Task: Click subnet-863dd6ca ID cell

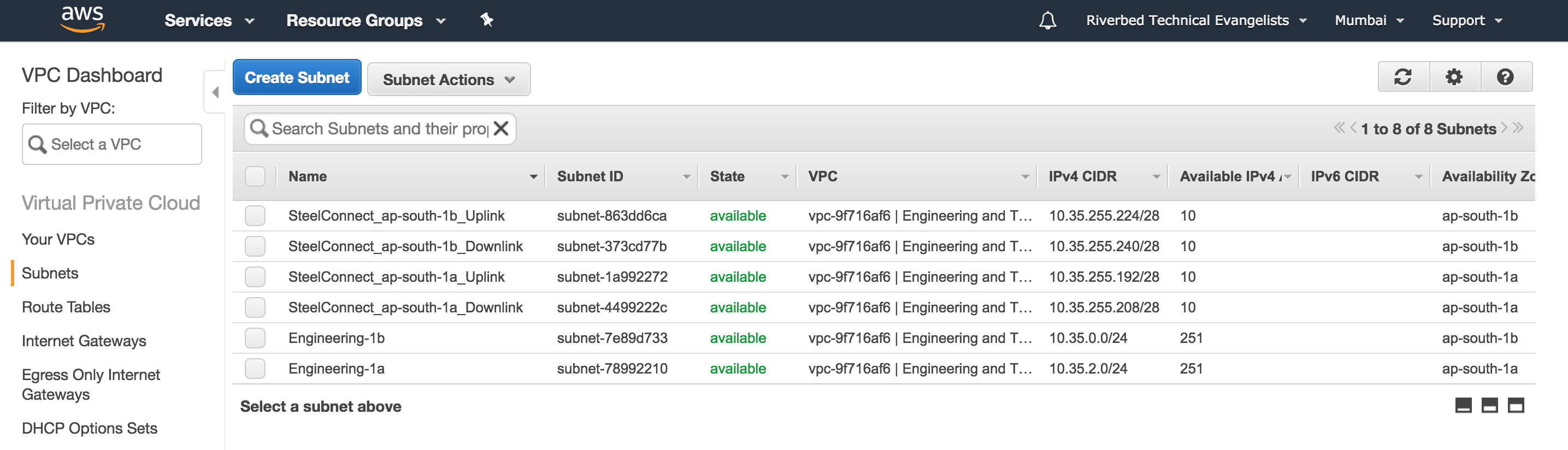Action: tap(612, 216)
